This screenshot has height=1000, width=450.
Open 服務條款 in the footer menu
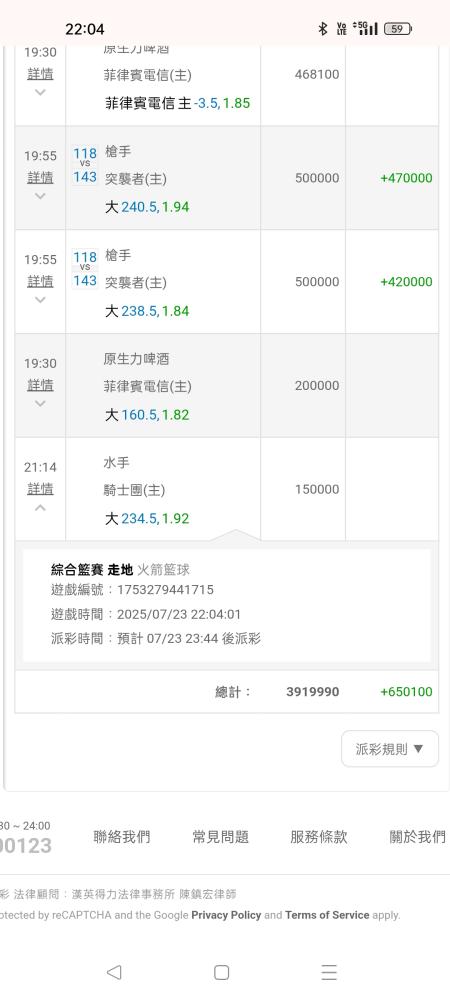319,837
